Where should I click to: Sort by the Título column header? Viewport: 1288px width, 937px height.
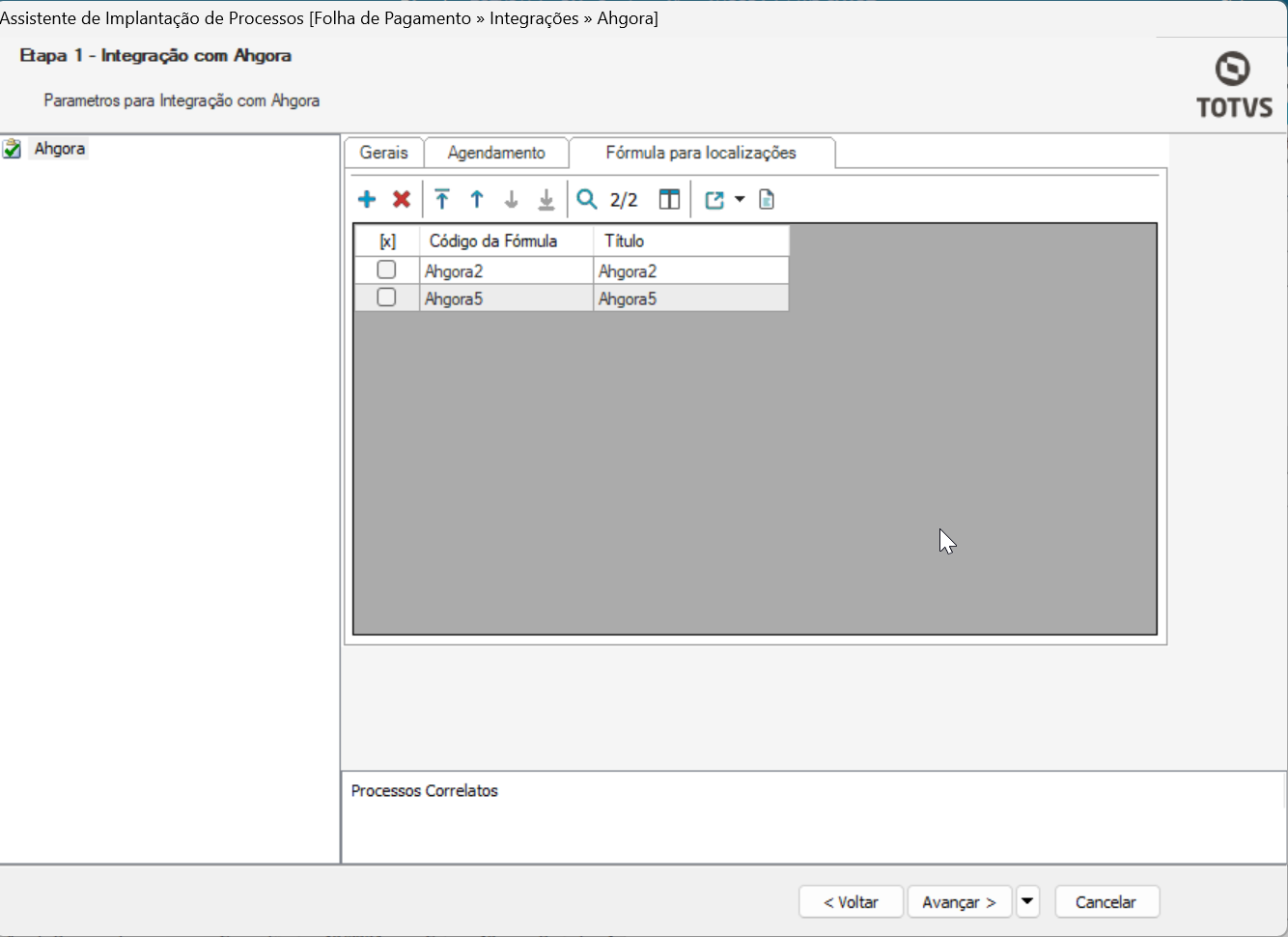pos(691,241)
